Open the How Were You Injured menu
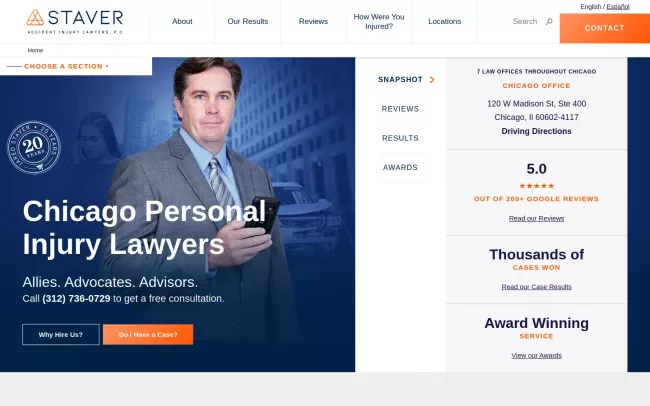Screen dimensions: 650x406 (379, 22)
